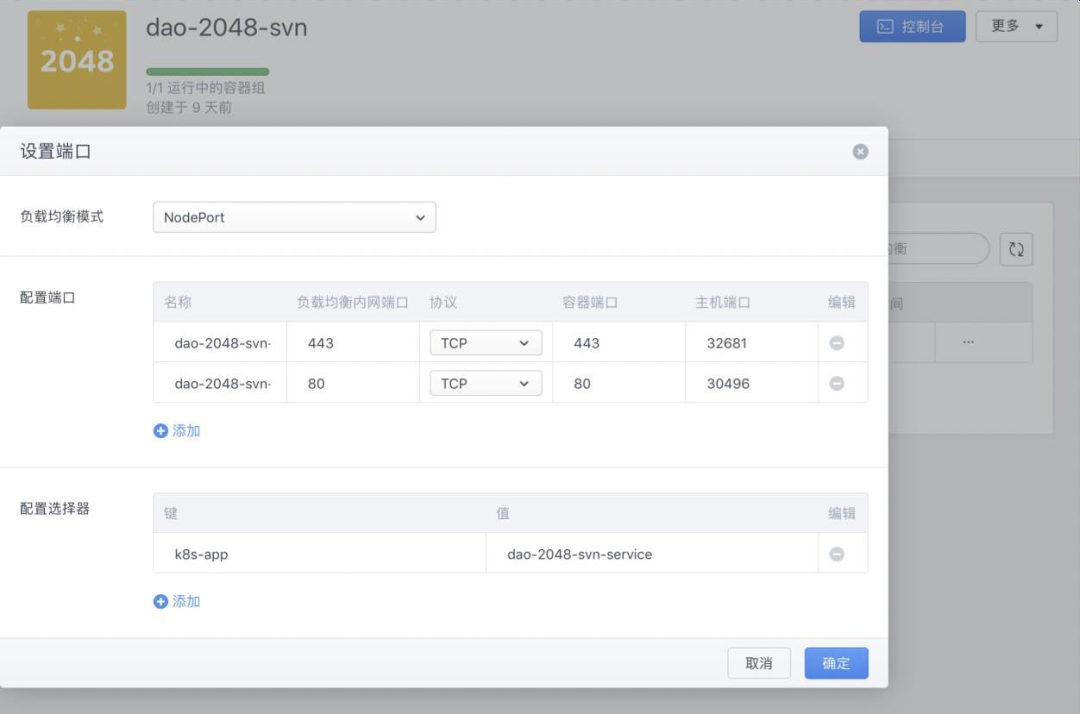Click the refresh icon button
The width and height of the screenshot is (1080, 714).
[1016, 249]
